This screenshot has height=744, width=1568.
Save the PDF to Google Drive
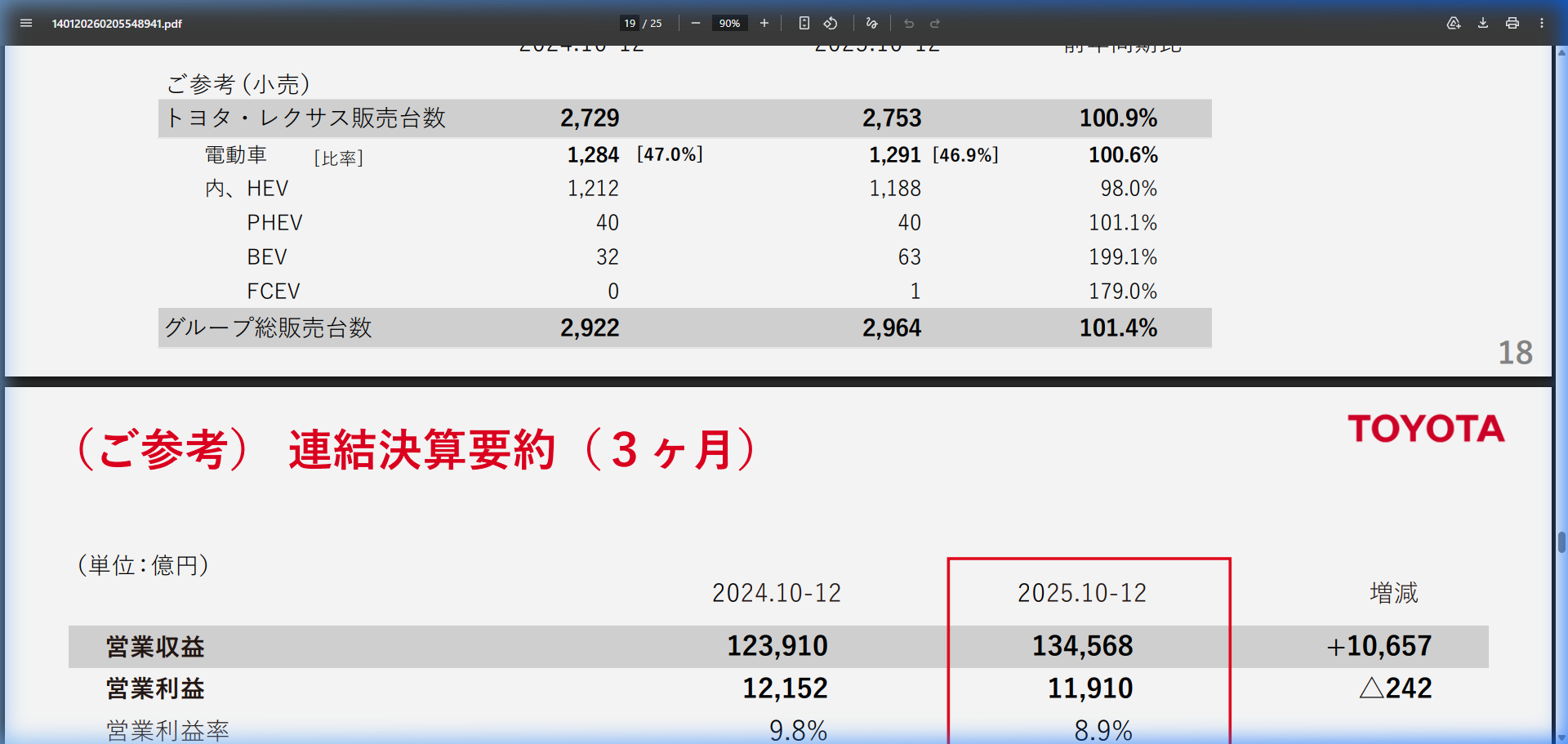tap(1454, 23)
